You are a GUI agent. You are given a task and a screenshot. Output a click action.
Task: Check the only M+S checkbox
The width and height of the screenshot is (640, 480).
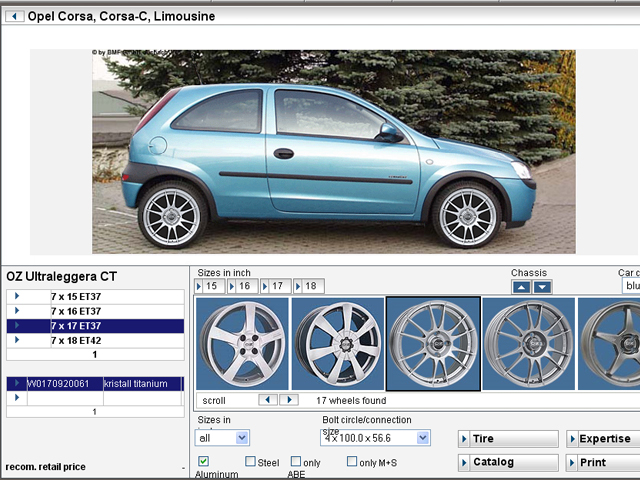click(x=351, y=461)
